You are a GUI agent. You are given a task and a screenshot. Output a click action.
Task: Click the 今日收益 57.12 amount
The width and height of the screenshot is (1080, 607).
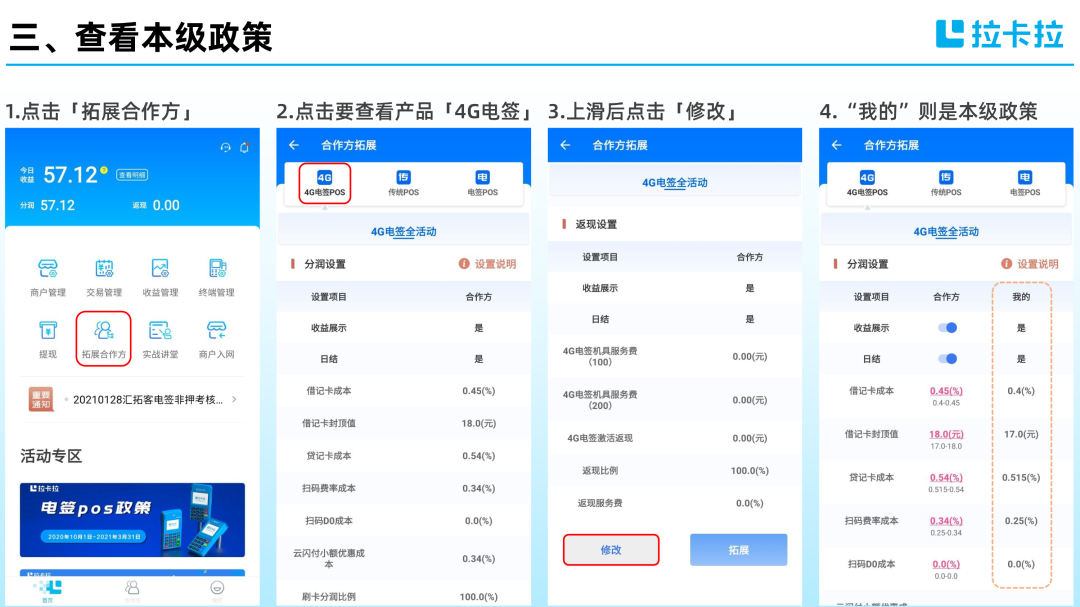[x=70, y=175]
